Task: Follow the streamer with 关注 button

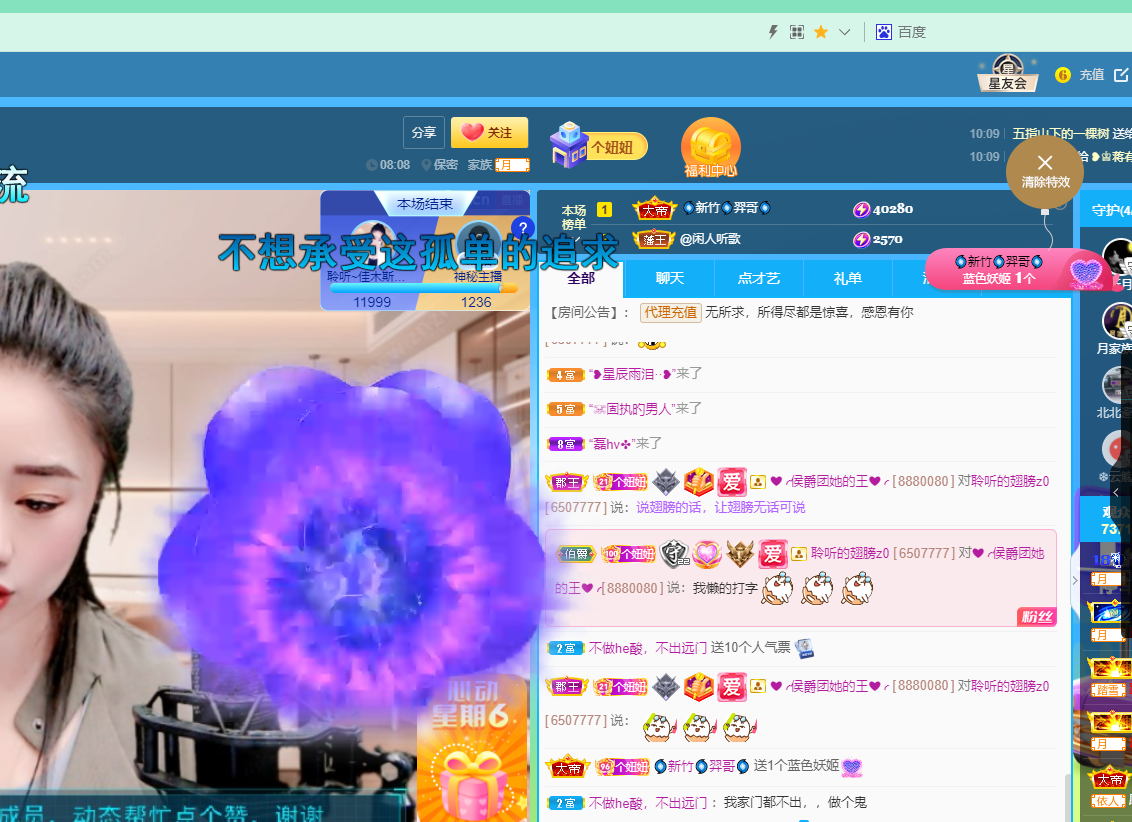Action: [489, 133]
